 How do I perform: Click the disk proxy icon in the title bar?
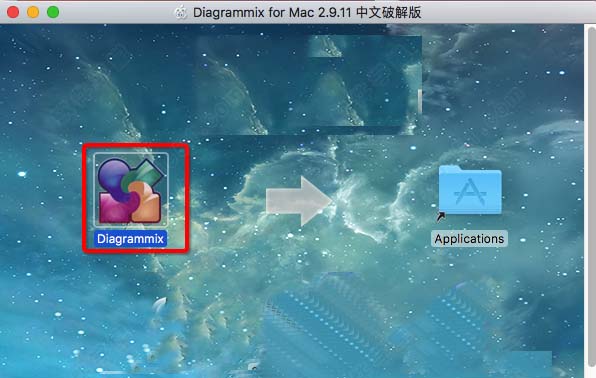click(x=181, y=12)
